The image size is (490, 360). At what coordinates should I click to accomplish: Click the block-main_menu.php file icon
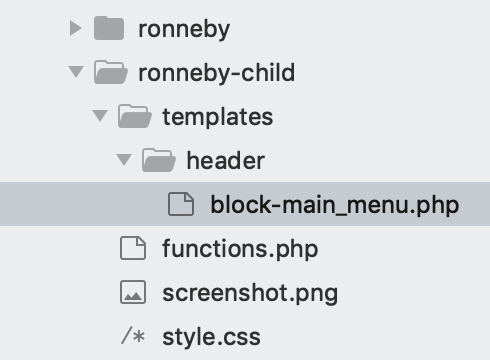pyautogui.click(x=181, y=204)
